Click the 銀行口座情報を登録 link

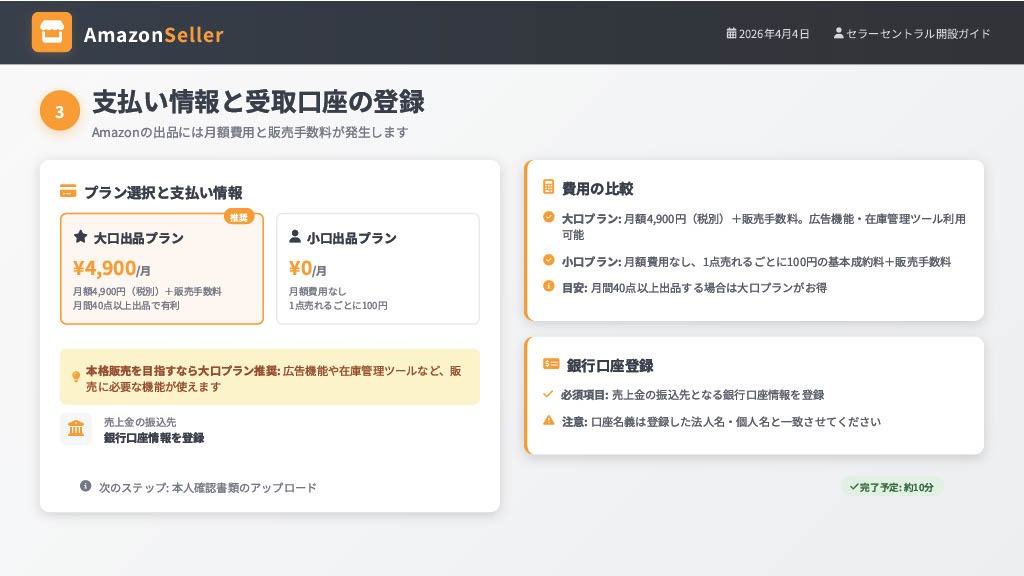[x=153, y=438]
